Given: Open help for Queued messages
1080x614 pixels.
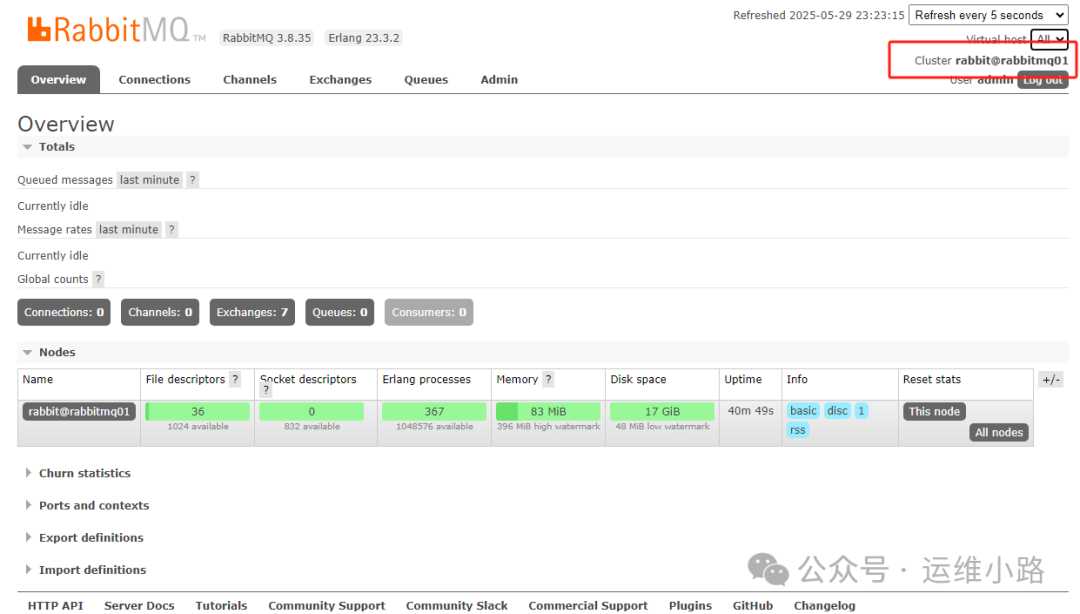Looking at the screenshot, I should pyautogui.click(x=192, y=180).
